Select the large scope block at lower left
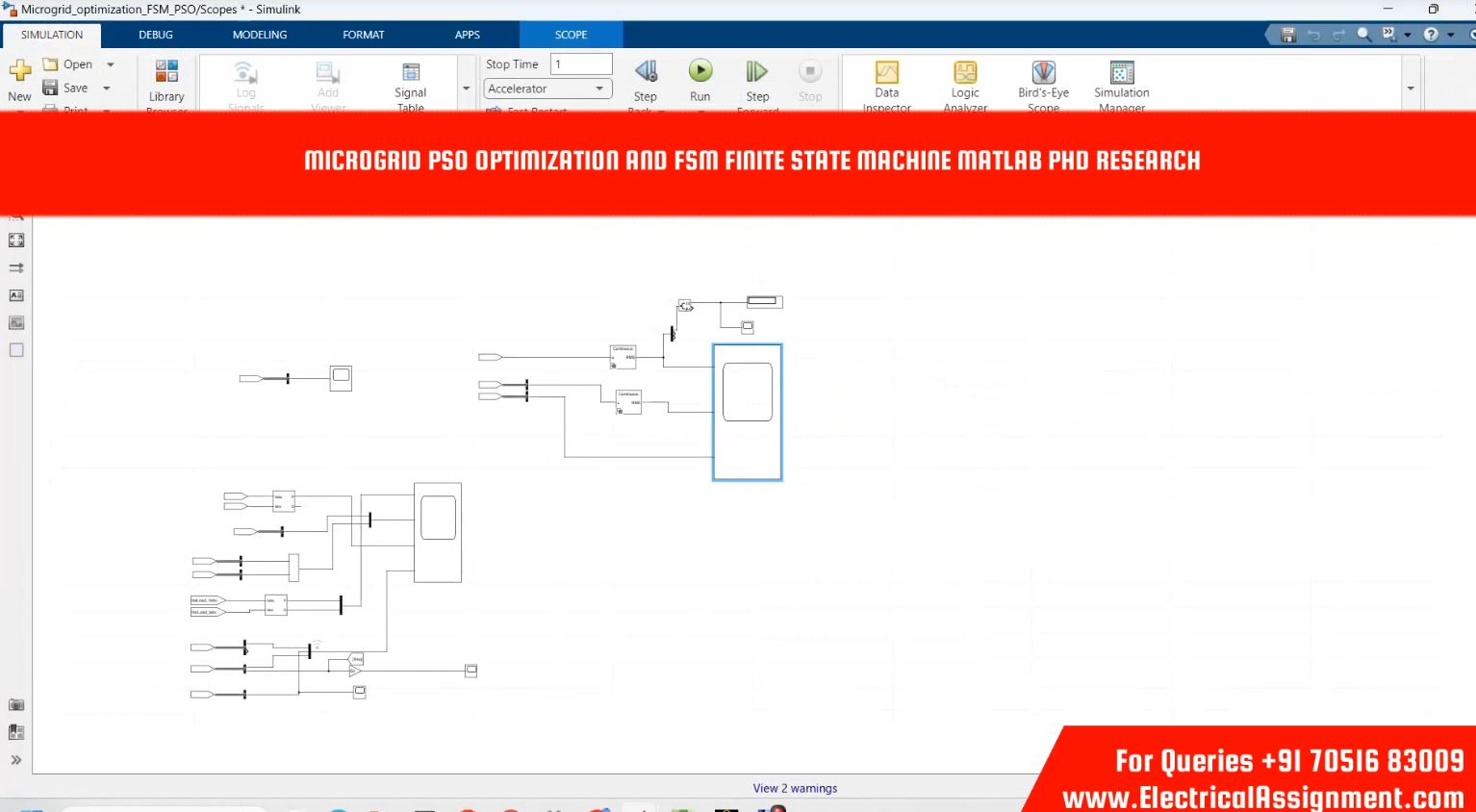Viewport: 1476px width, 812px height. point(438,532)
